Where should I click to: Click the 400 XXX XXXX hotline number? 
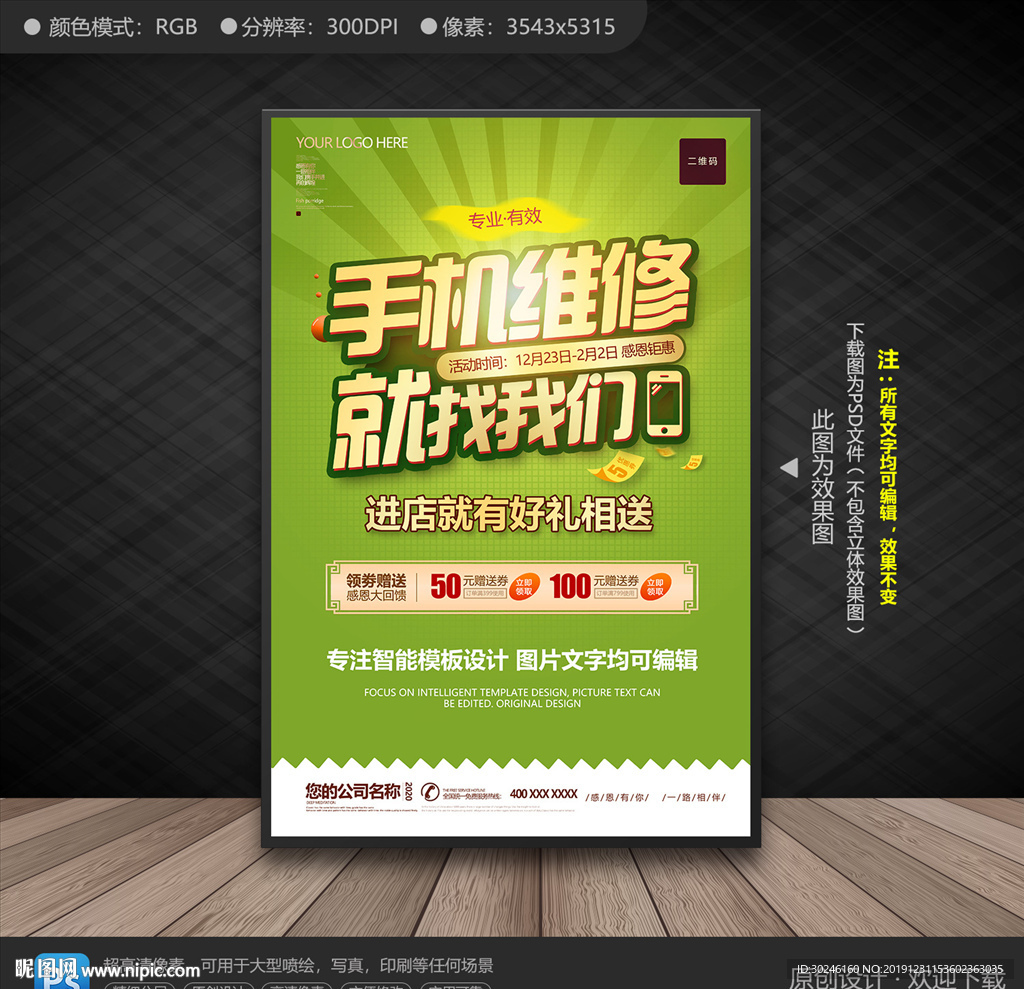click(x=543, y=794)
